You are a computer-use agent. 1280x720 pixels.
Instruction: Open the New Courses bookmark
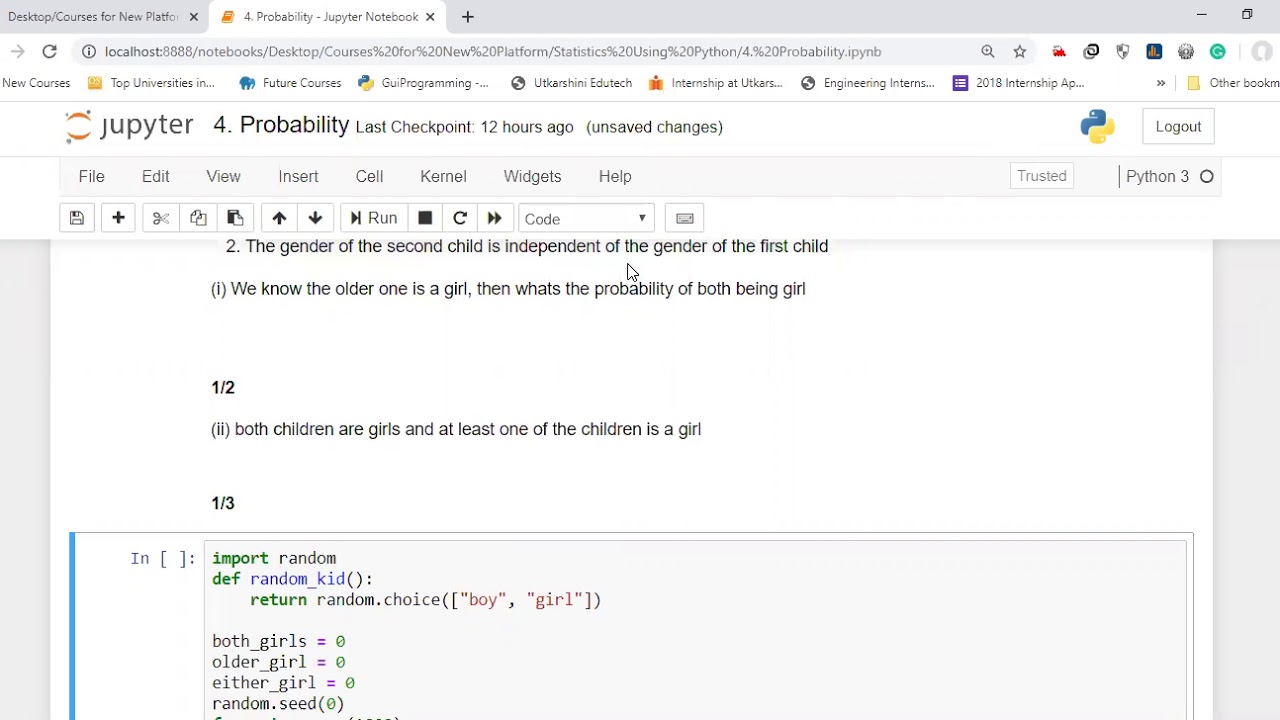point(36,83)
